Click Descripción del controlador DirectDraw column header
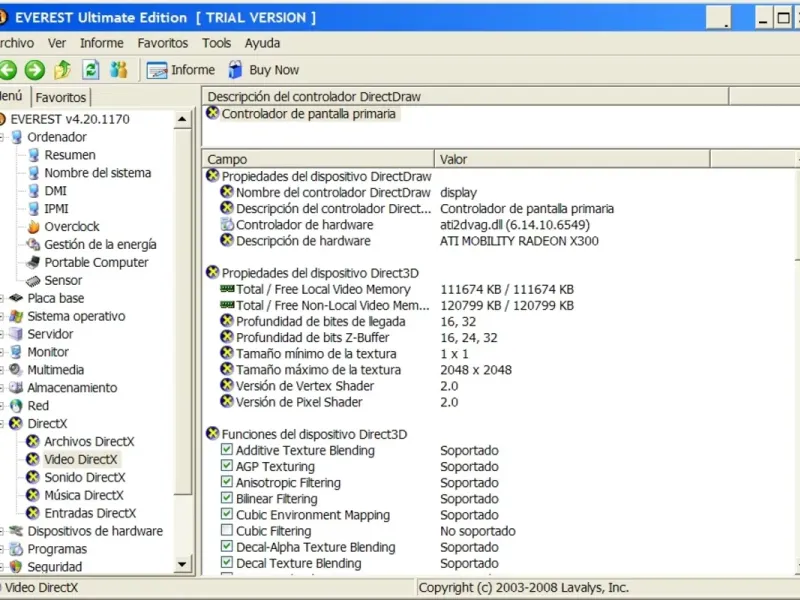Viewport: 800px width, 600px height. point(465,96)
